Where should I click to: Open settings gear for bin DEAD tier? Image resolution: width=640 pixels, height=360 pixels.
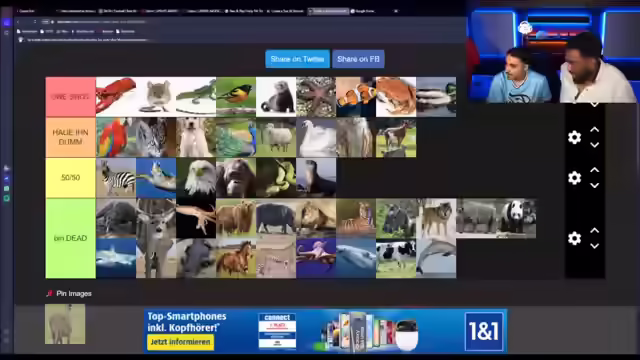[x=574, y=238]
